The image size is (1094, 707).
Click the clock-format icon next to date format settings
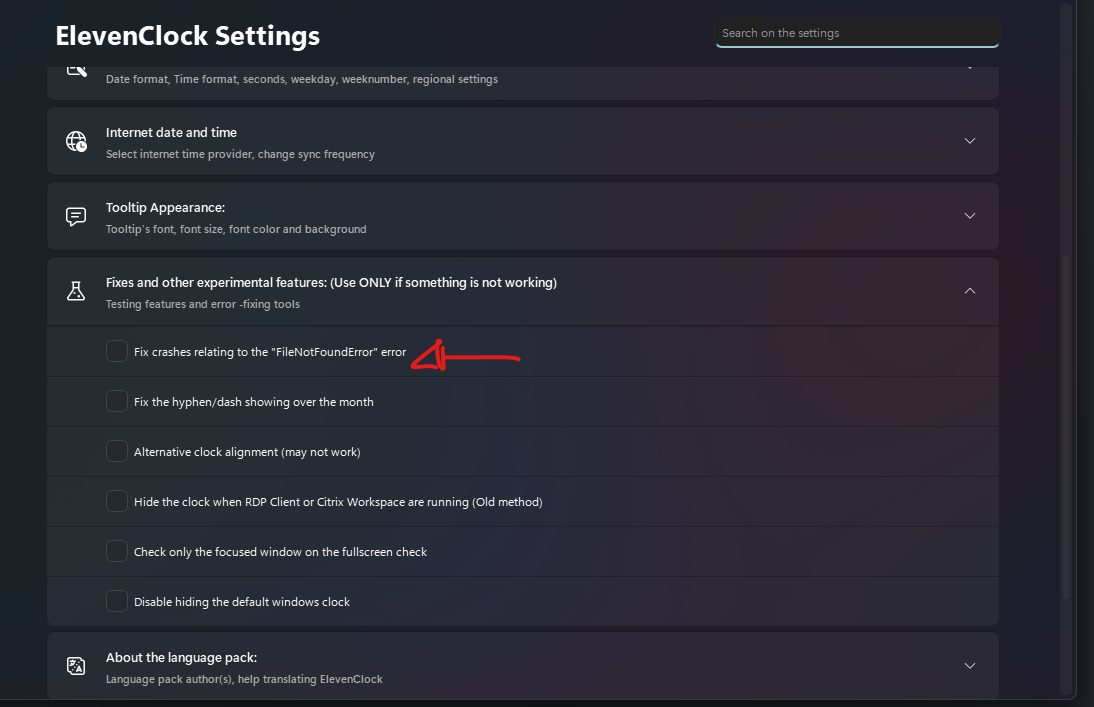pos(76,68)
